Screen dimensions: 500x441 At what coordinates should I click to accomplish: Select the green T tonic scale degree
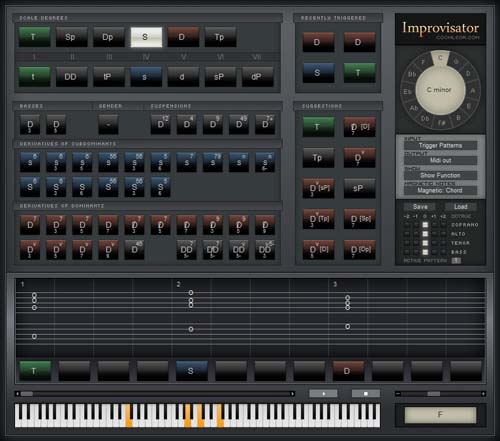coord(34,37)
